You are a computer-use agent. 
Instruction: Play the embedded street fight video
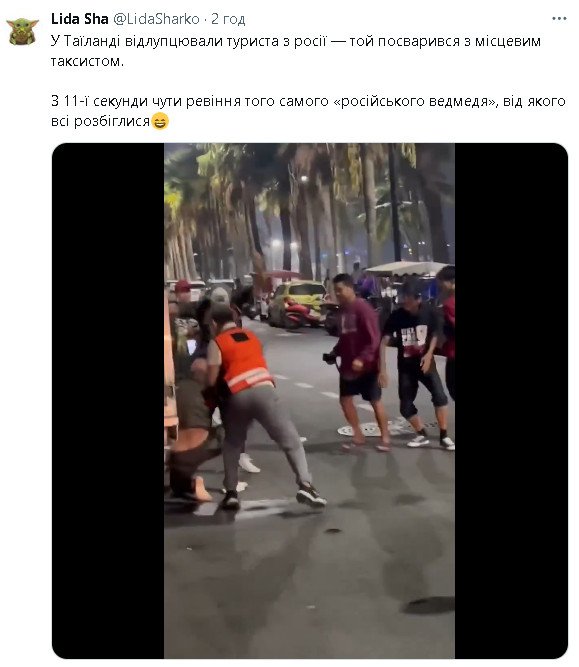click(x=310, y=401)
